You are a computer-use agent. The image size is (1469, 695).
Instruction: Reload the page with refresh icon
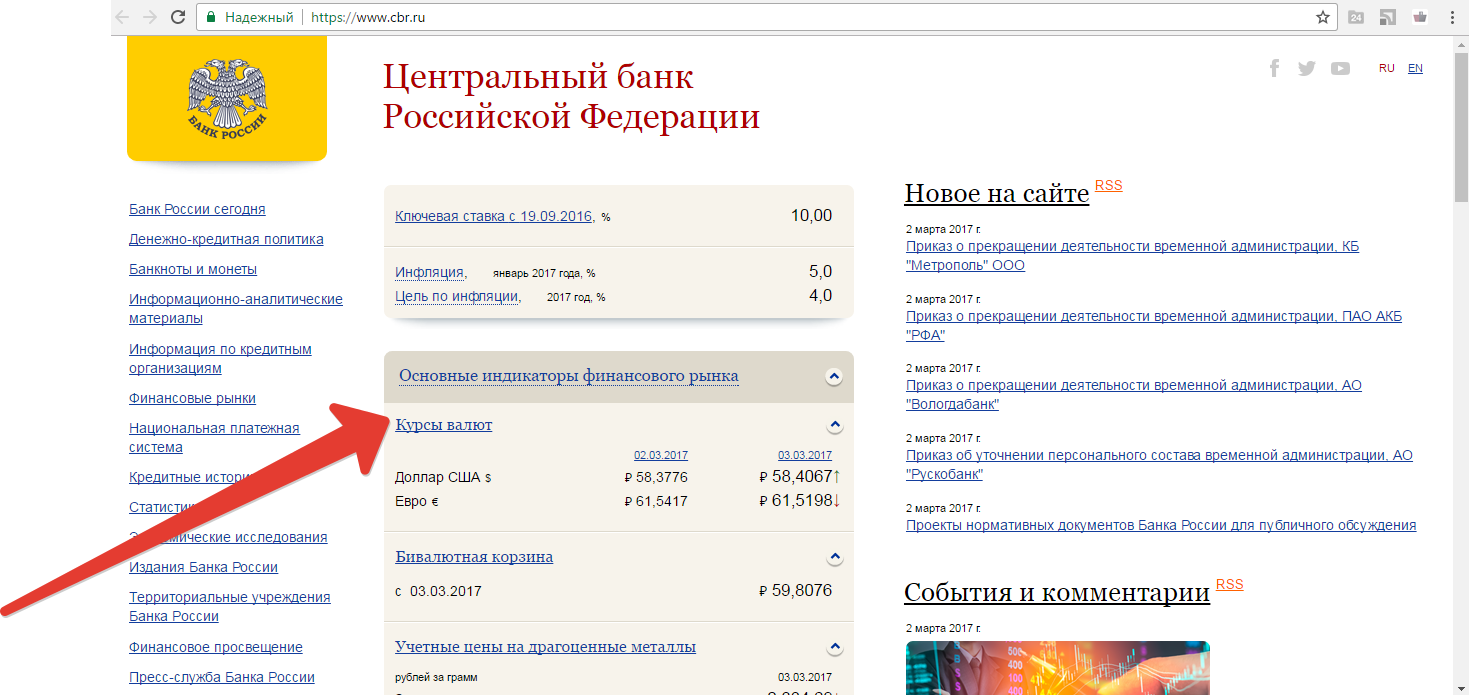[x=178, y=17]
